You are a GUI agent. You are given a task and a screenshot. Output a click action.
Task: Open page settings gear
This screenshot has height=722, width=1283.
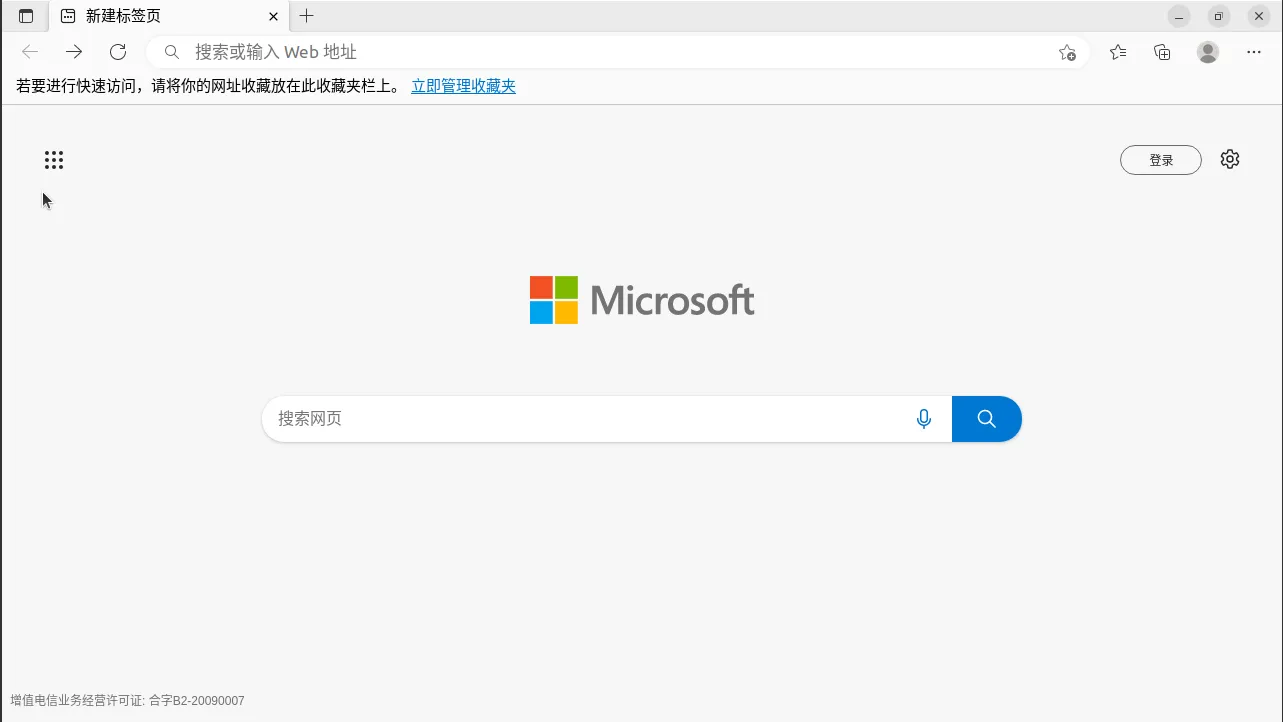point(1230,159)
